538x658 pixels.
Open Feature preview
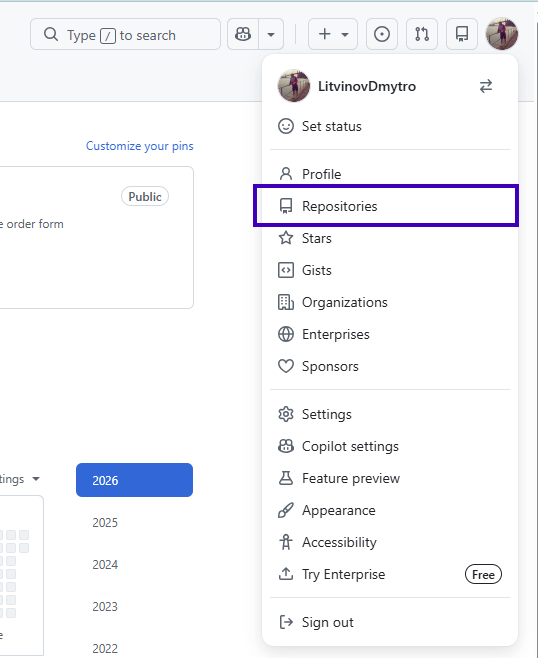(x=390, y=478)
